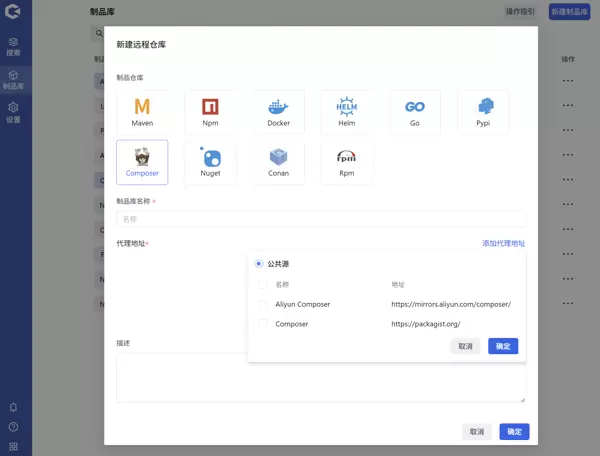The image size is (600, 456).
Task: Check the Aliyun Composer source checkbox
Action: point(263,304)
